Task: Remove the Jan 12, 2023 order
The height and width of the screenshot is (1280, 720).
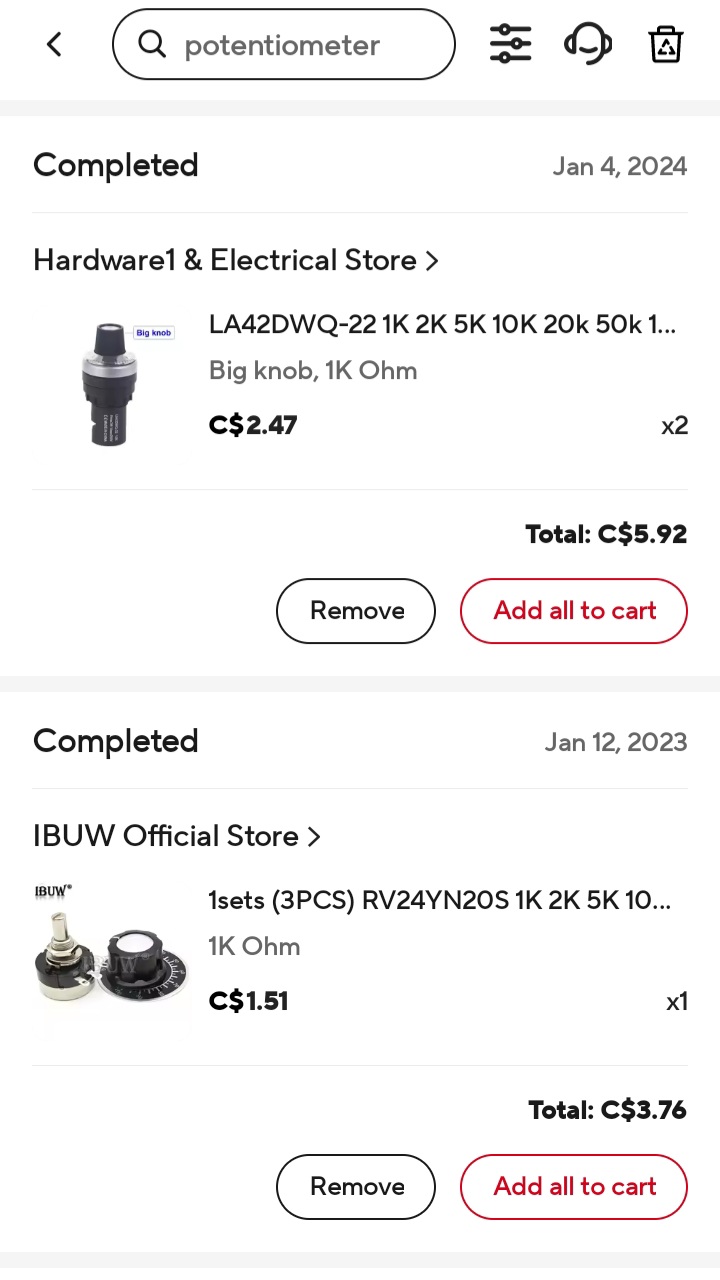Action: (x=356, y=1187)
